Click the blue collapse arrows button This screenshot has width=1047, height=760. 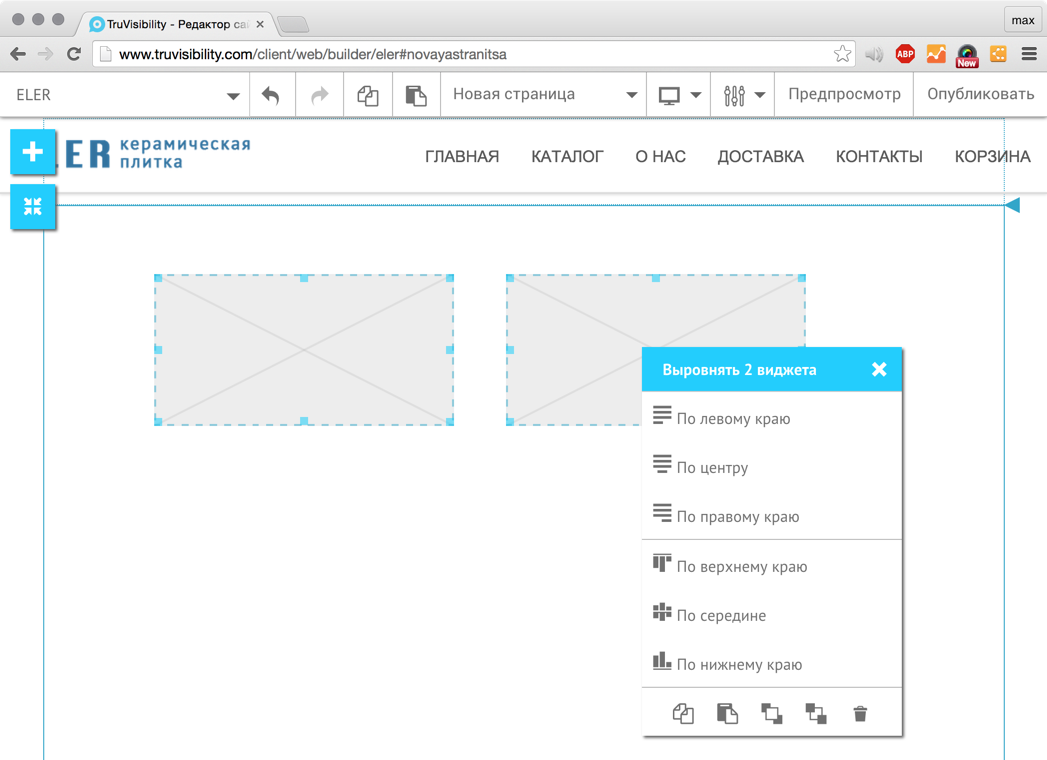pyautogui.click(x=33, y=206)
